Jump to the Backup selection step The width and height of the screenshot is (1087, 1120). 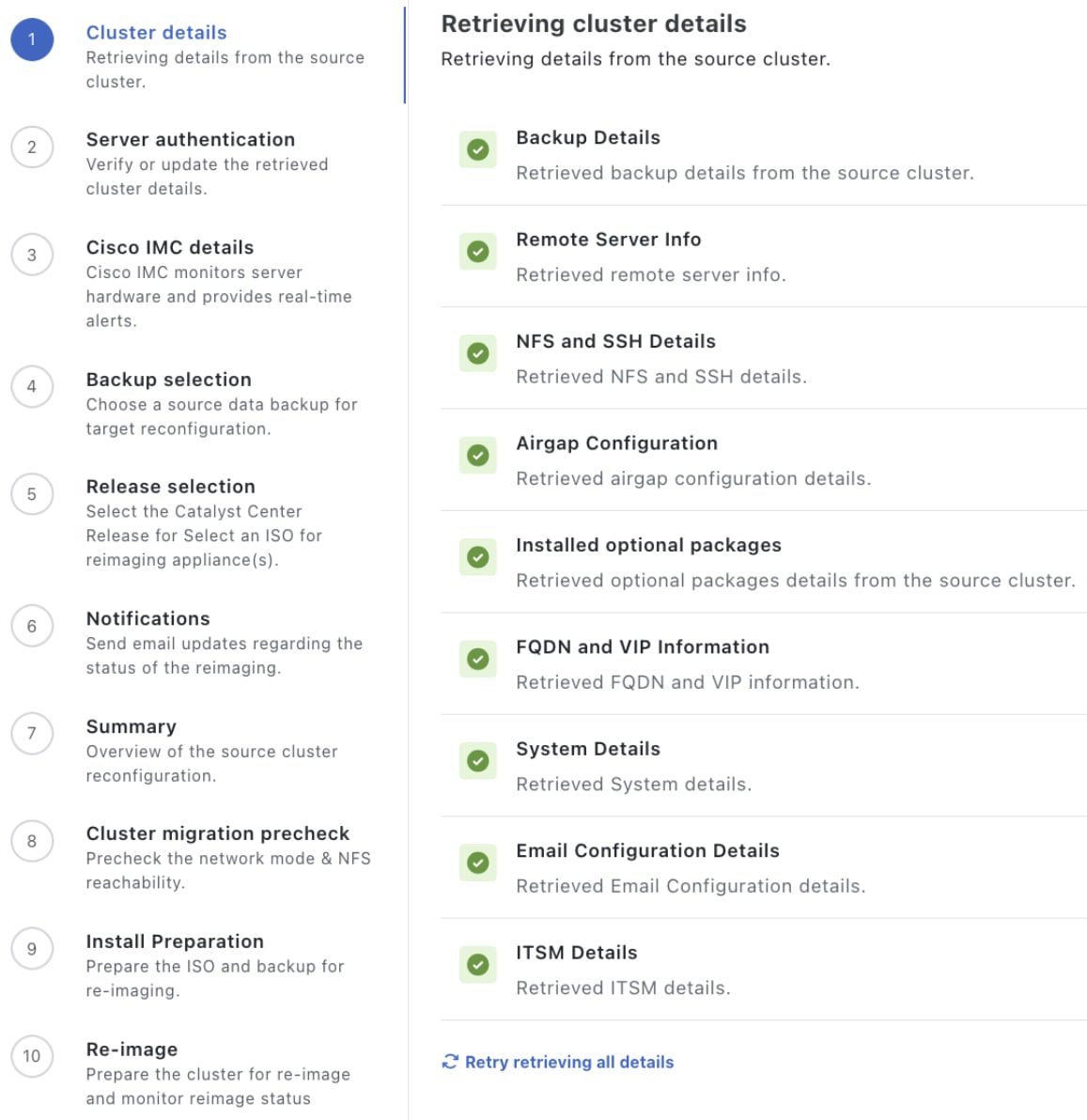click(168, 380)
